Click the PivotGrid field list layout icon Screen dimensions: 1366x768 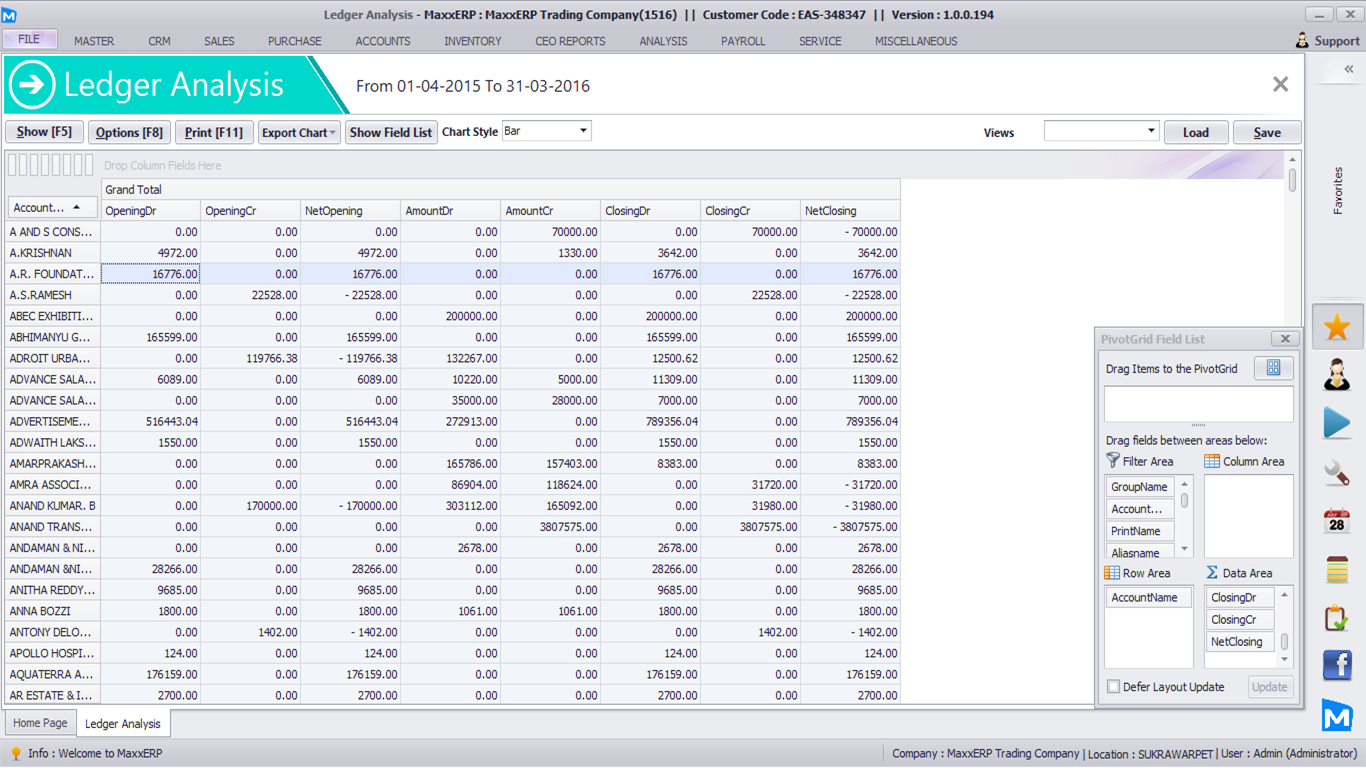(x=1273, y=368)
